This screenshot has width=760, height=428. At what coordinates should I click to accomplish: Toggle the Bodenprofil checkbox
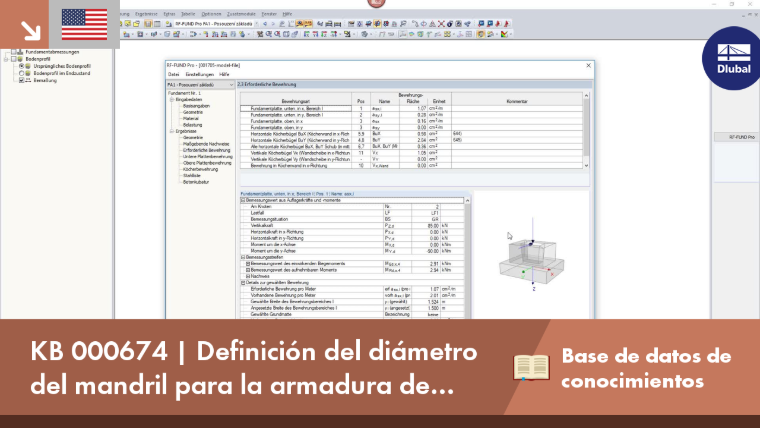pyautogui.click(x=14, y=59)
